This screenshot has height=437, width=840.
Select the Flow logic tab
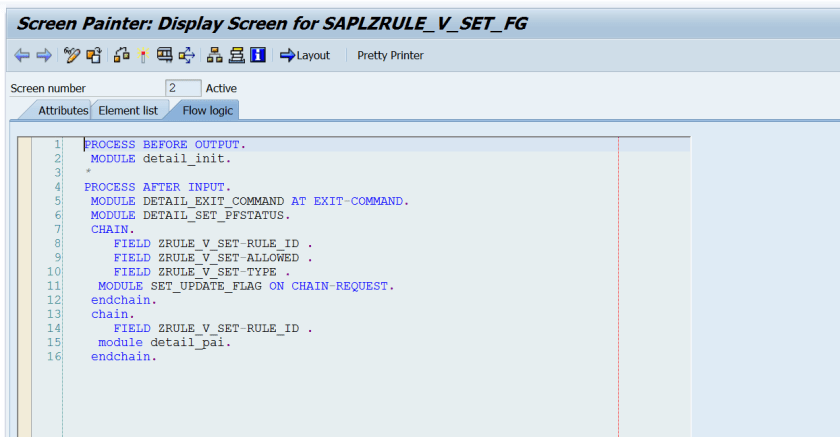[x=207, y=110]
